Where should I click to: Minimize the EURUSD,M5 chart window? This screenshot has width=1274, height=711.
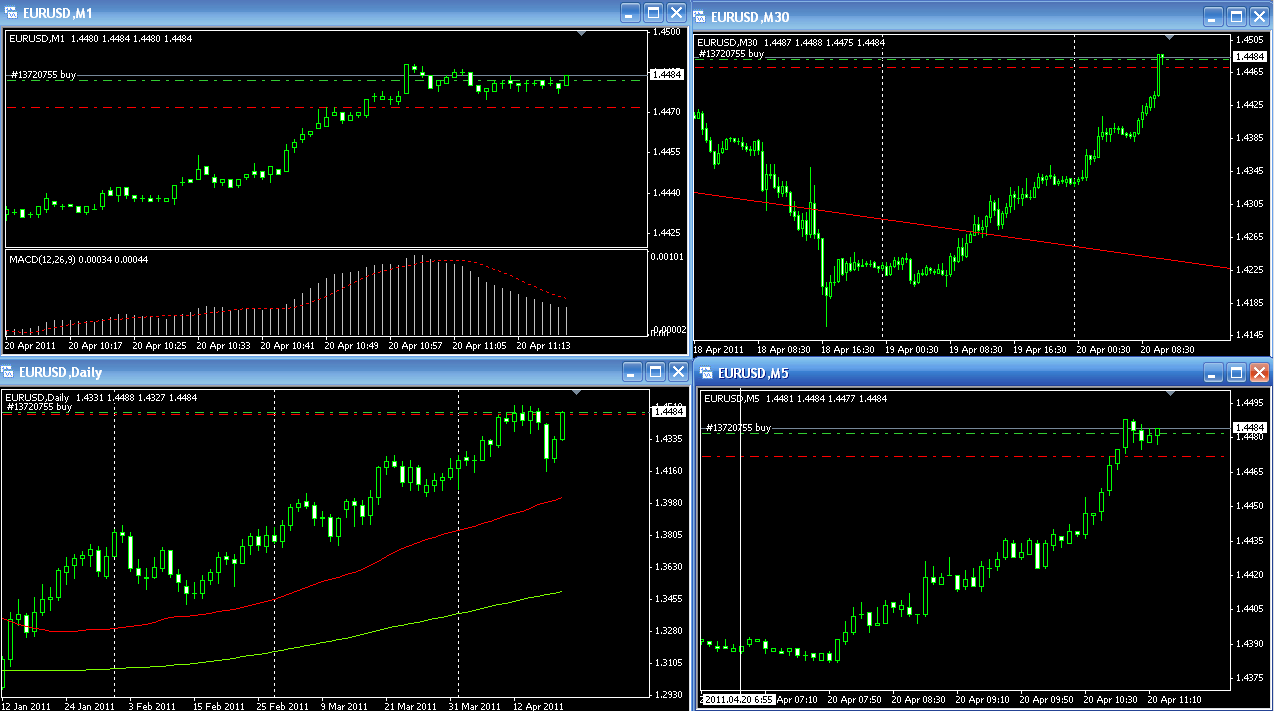click(x=1213, y=372)
